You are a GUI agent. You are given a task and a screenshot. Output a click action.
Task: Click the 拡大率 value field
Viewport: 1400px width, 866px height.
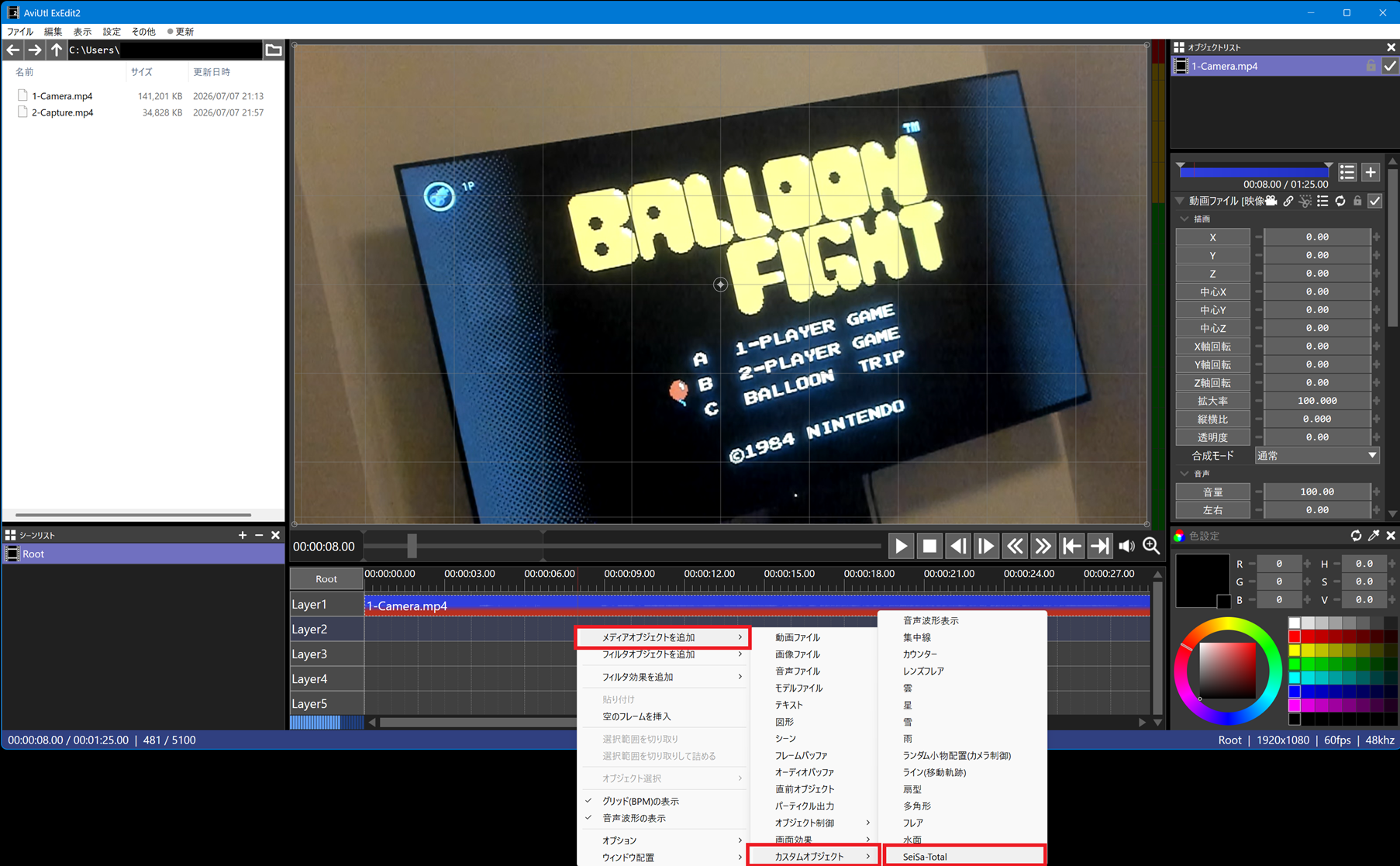[x=1317, y=401]
